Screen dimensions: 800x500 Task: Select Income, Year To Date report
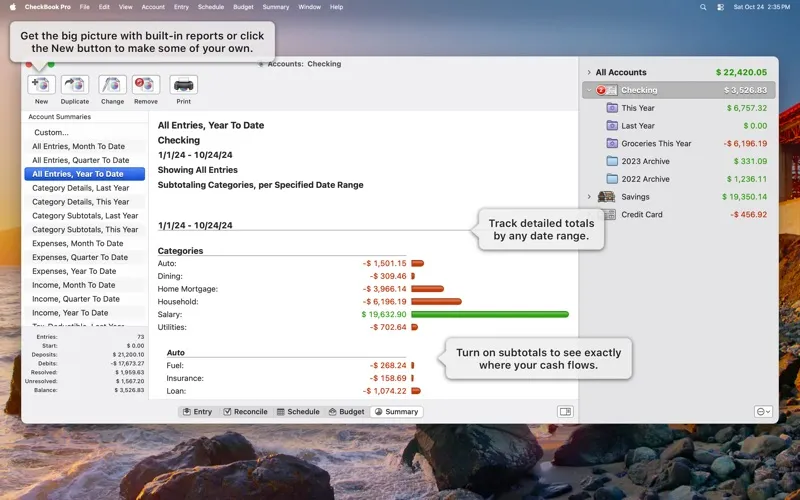(x=85, y=313)
